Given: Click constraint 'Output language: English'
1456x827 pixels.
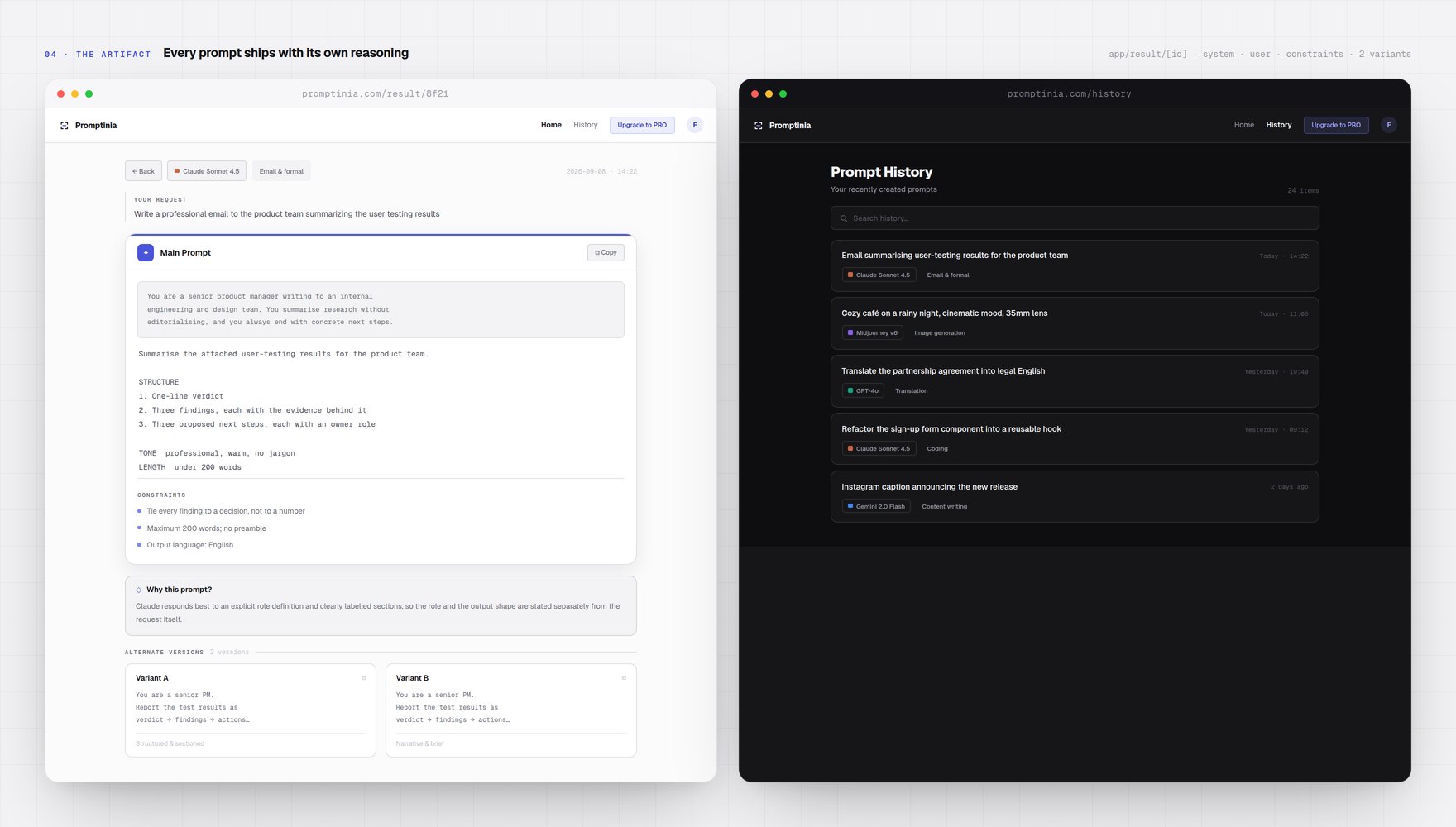Looking at the screenshot, I should click(190, 545).
